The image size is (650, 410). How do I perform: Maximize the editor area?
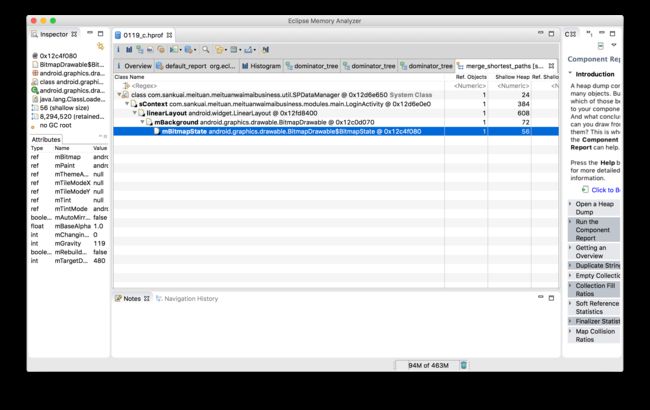coord(551,34)
